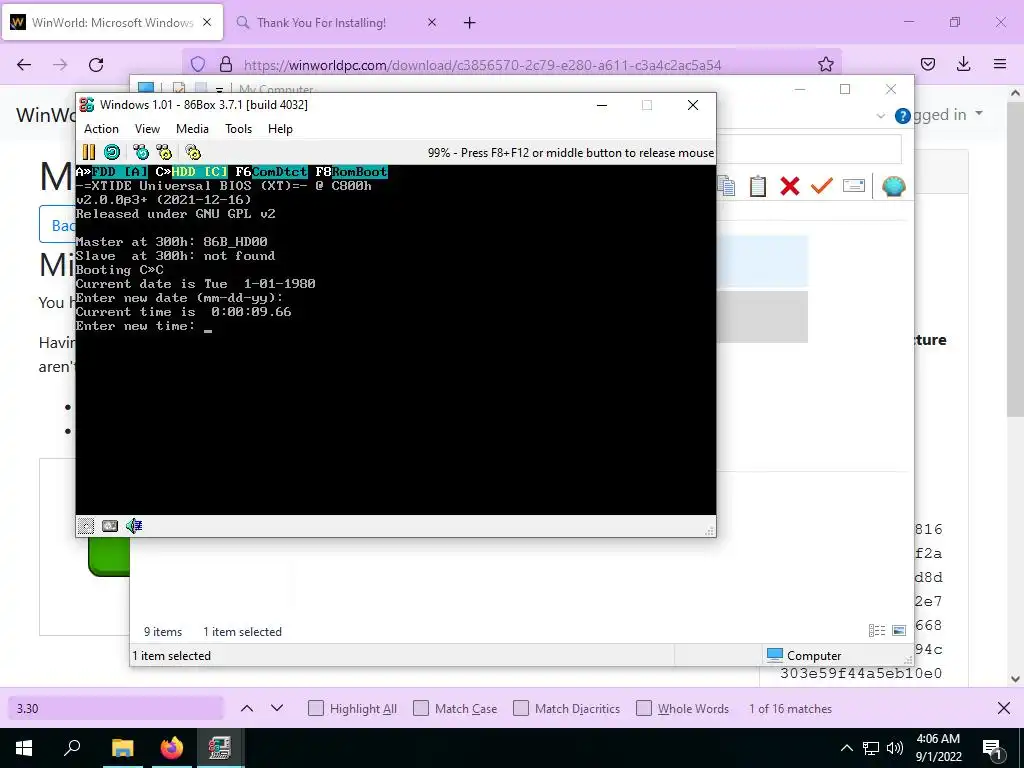Click red X delete icon in Explorer ribbon
The height and width of the screenshot is (768, 1024).
click(x=790, y=186)
